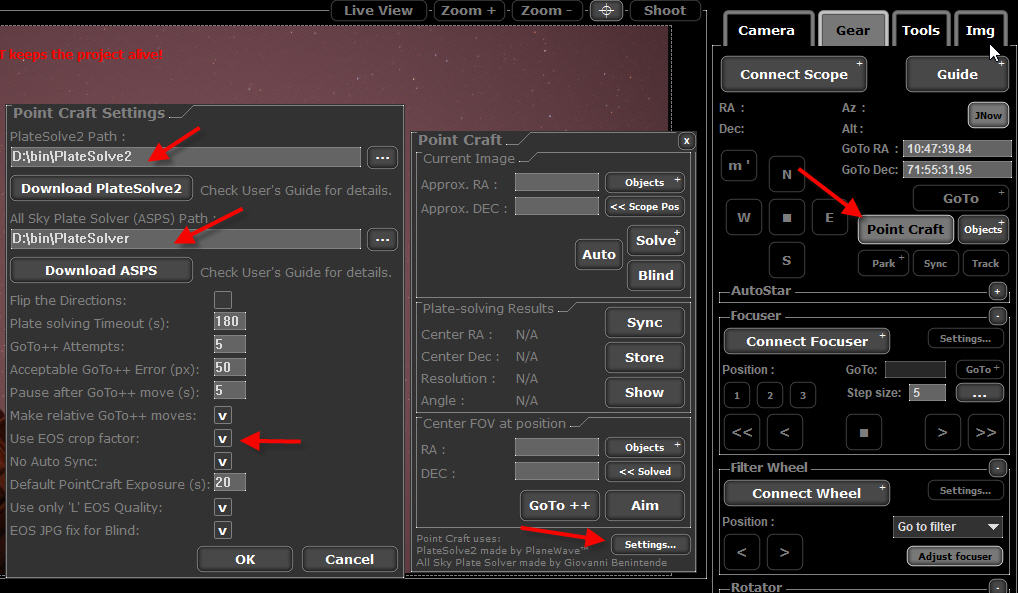Image resolution: width=1018 pixels, height=593 pixels.
Task: Toggle Use EOS crop factor checkbox
Action: coord(223,438)
